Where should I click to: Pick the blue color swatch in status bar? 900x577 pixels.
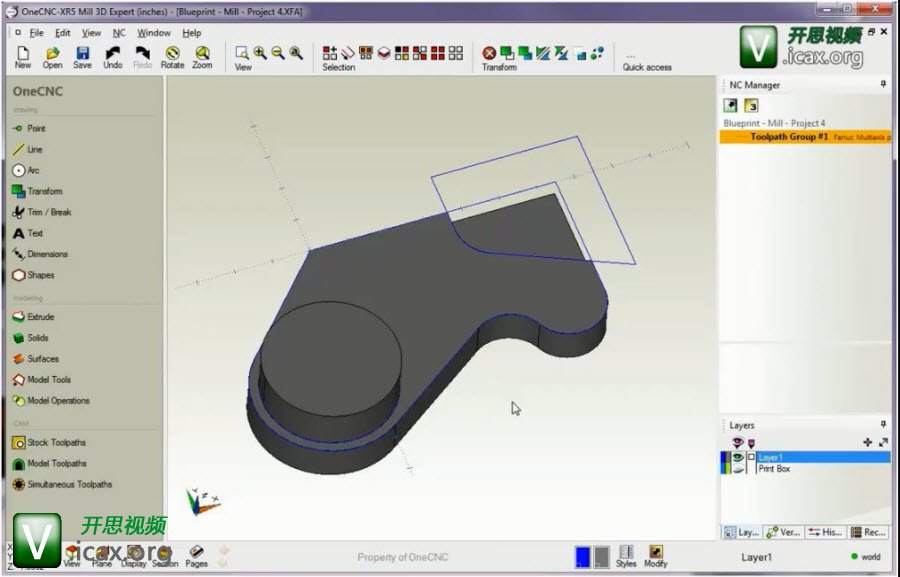pos(583,557)
